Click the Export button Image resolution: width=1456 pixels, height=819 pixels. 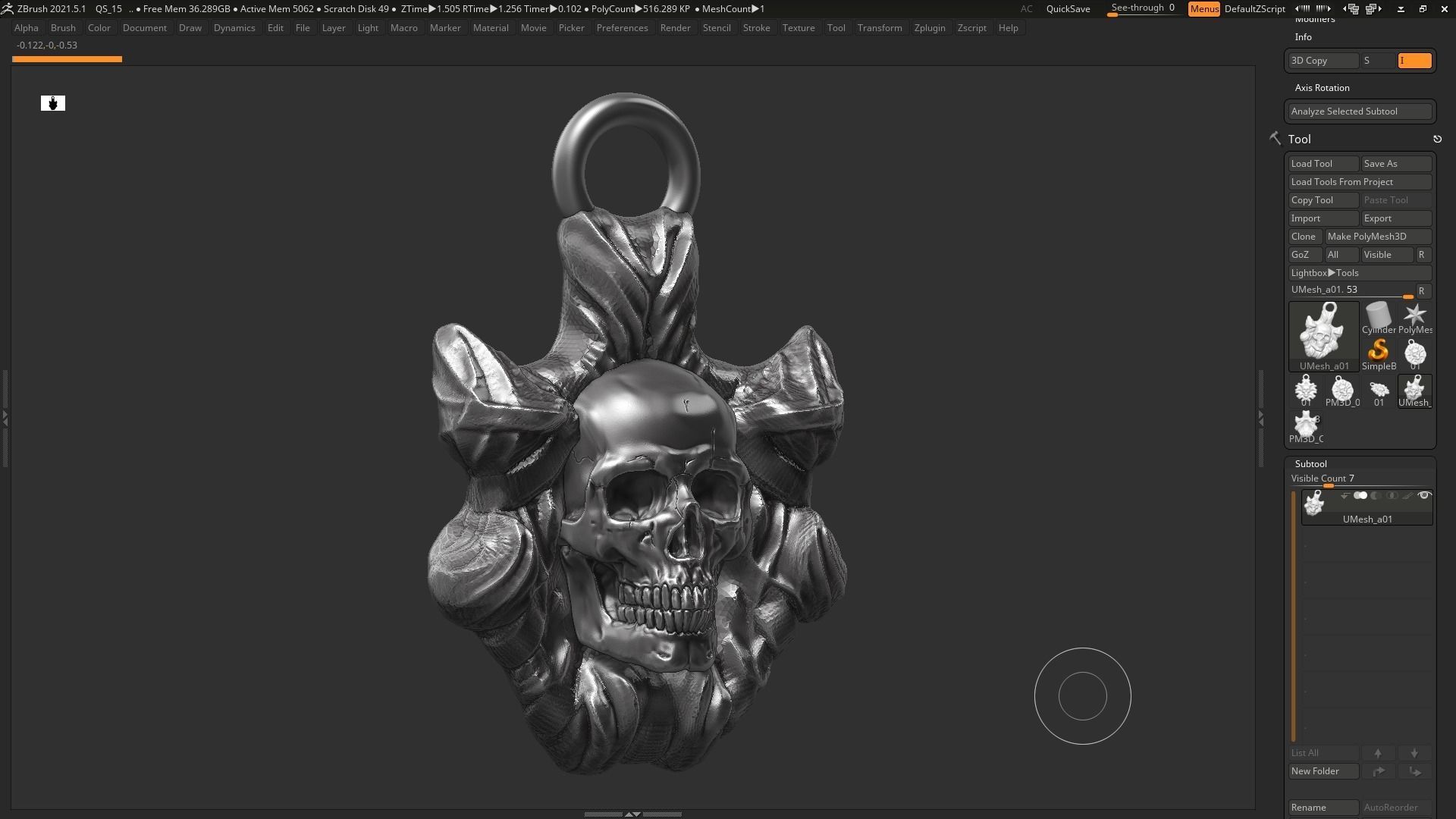[1396, 218]
